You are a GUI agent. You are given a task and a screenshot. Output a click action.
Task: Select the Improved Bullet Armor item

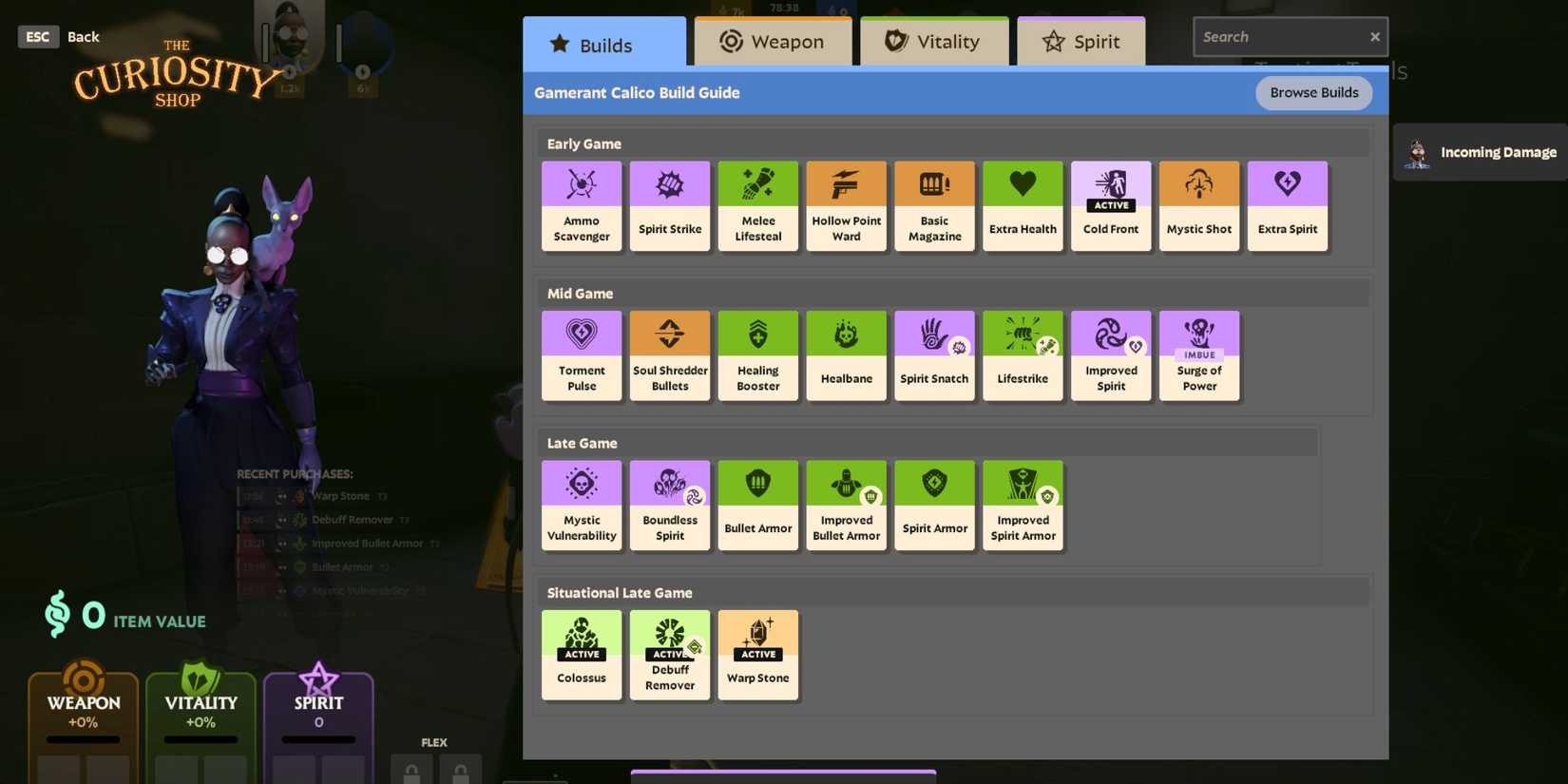coord(846,505)
